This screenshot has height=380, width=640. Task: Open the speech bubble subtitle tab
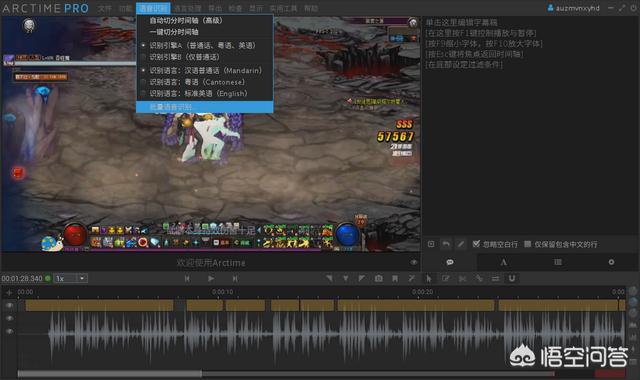[x=450, y=262]
